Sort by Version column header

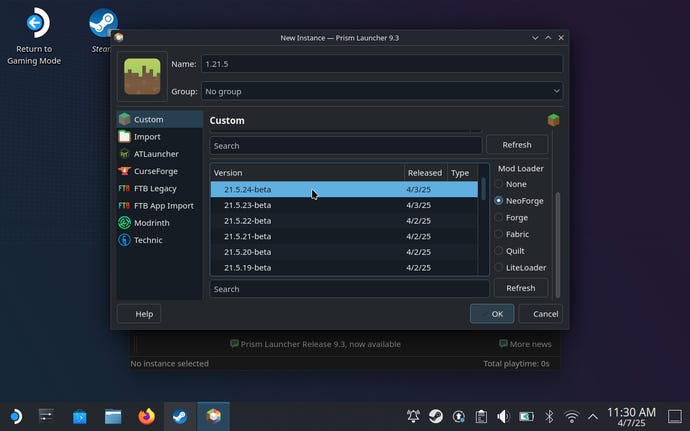pyautogui.click(x=307, y=173)
